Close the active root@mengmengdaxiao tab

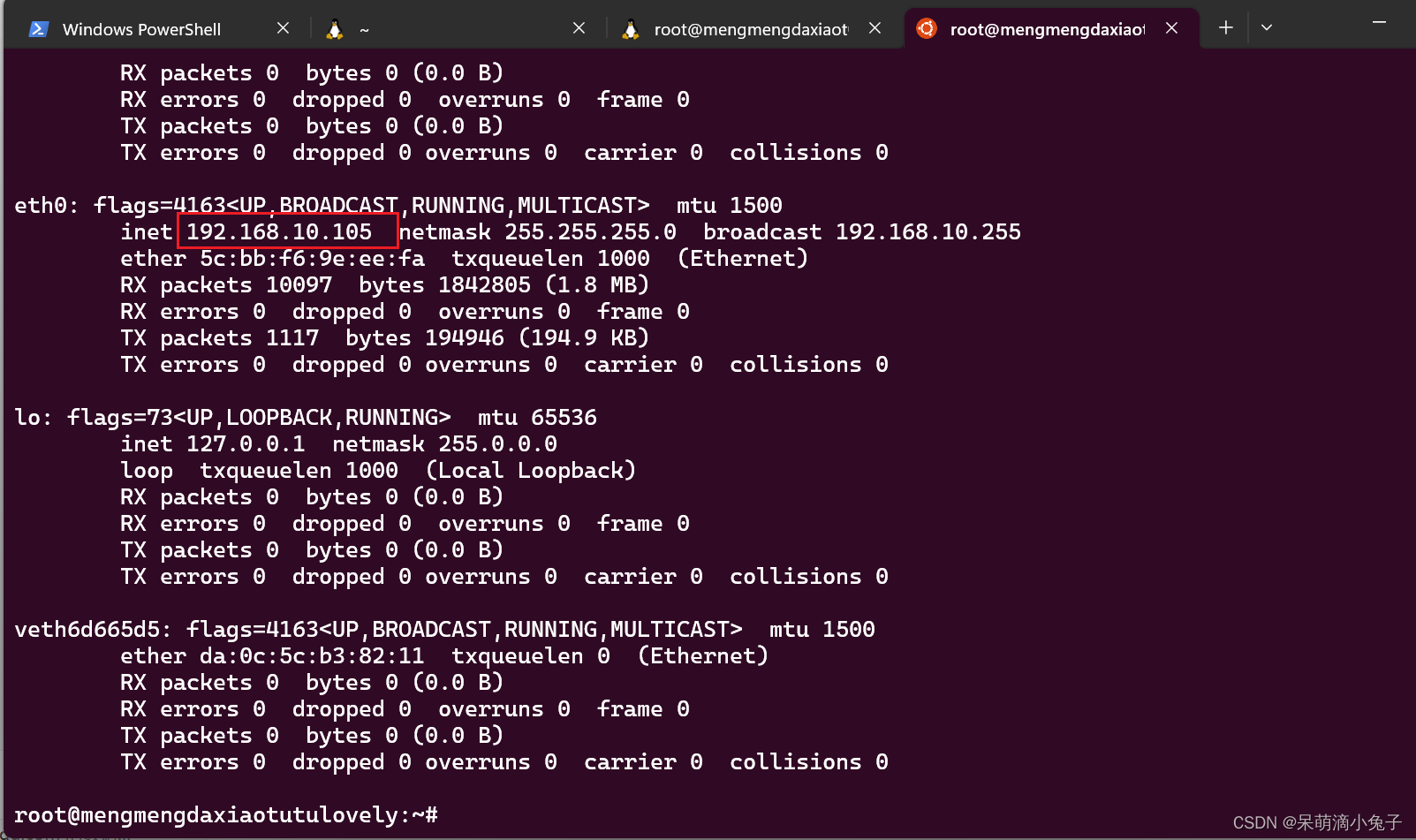pyautogui.click(x=1171, y=27)
